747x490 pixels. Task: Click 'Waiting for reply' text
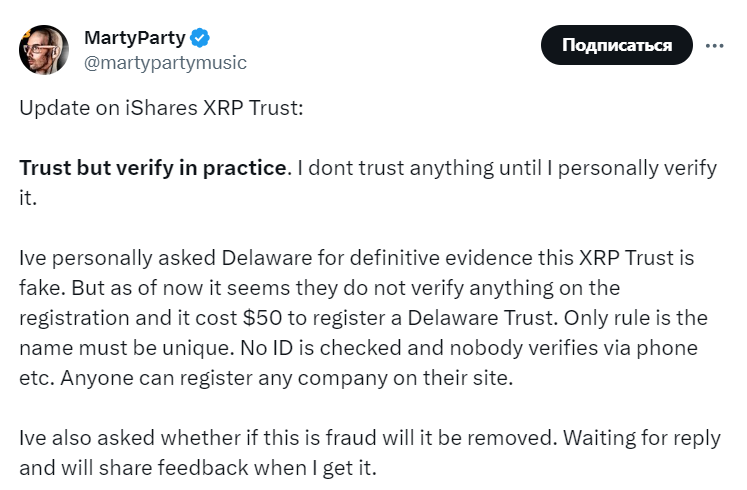642,438
